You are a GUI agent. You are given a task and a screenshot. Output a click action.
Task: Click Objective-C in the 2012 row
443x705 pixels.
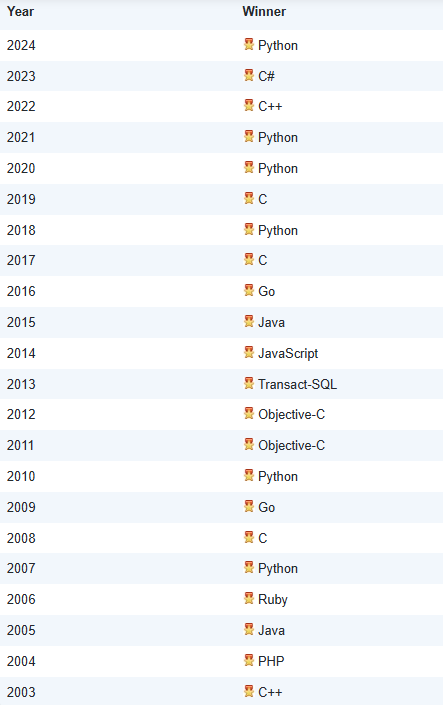point(291,415)
